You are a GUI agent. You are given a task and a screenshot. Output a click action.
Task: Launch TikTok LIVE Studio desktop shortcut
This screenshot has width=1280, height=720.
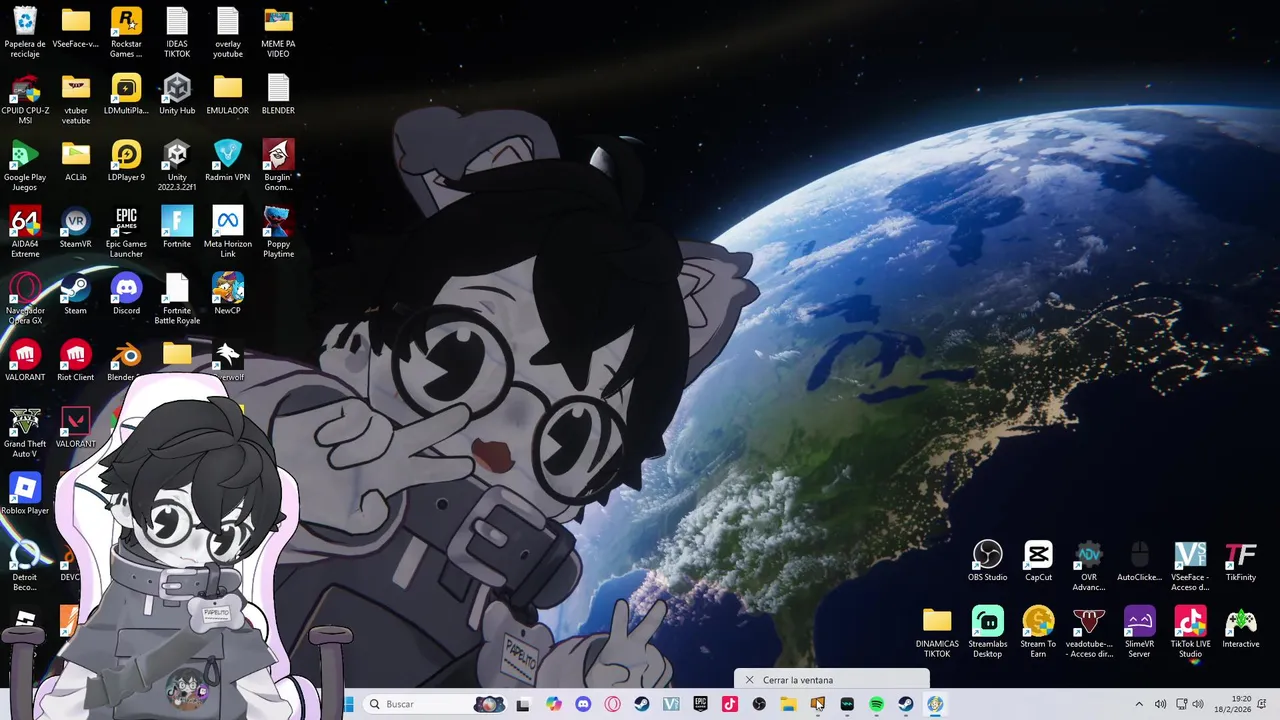pyautogui.click(x=1190, y=632)
